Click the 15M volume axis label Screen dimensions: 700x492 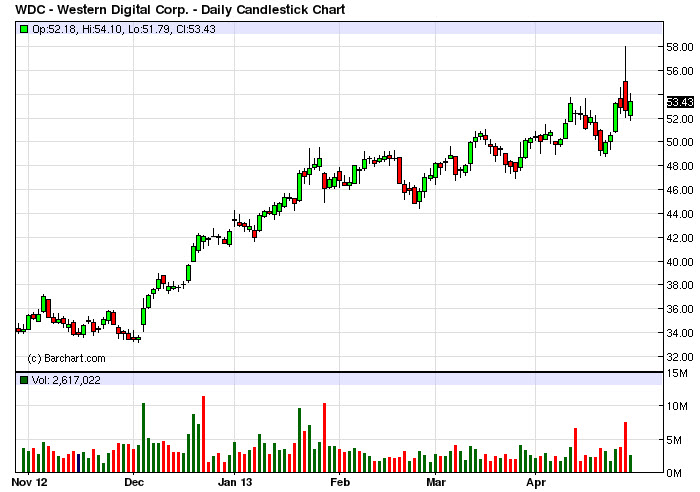(677, 373)
